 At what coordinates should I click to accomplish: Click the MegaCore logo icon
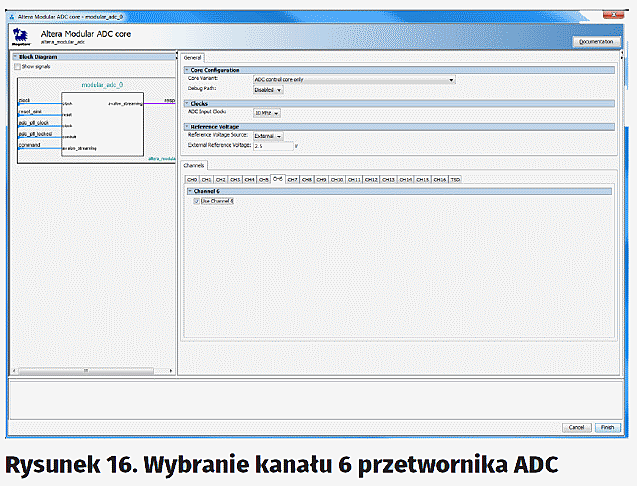(x=20, y=37)
